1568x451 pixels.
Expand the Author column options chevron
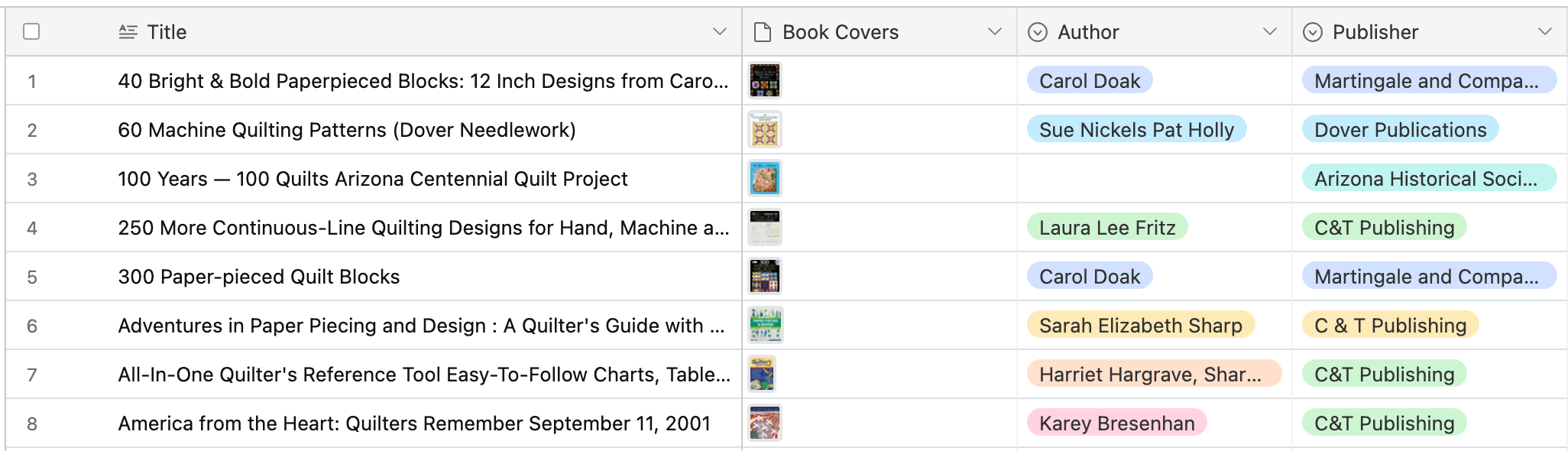click(1269, 31)
